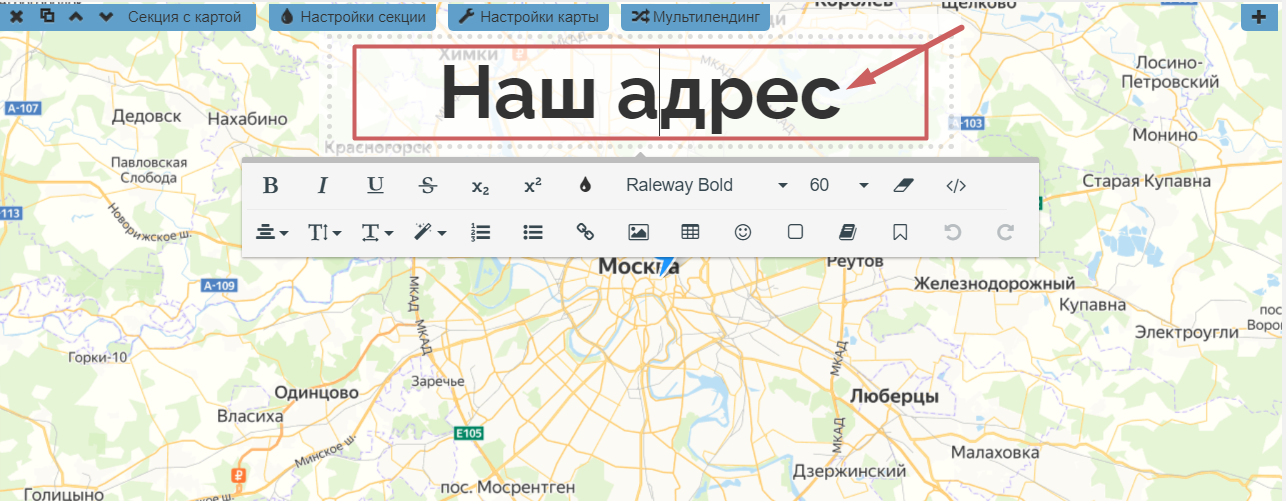The height and width of the screenshot is (501, 1286).
Task: Switch to HTML code view
Action: click(955, 185)
